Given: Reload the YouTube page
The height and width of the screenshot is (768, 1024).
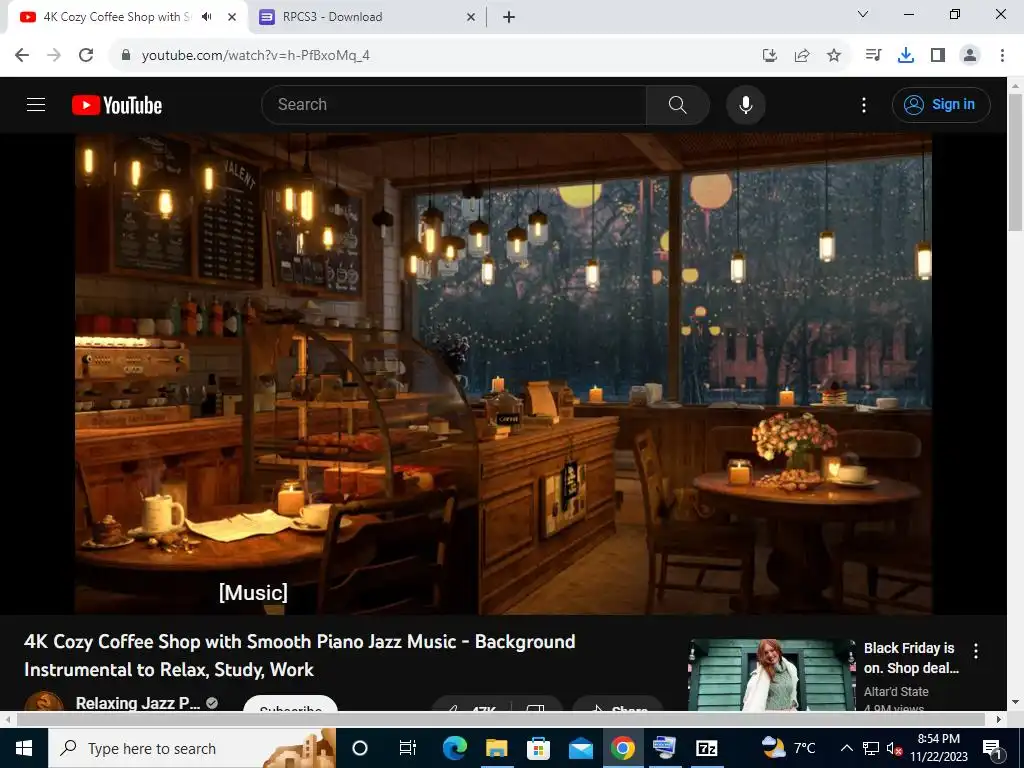Looking at the screenshot, I should (86, 55).
